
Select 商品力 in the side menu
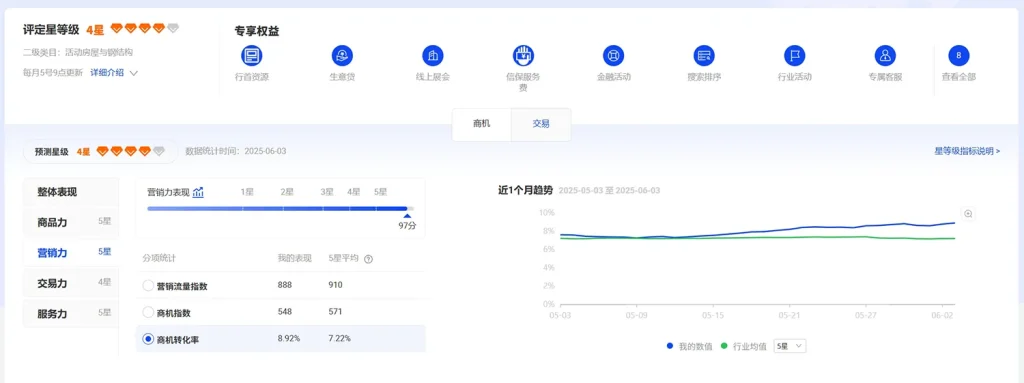71,222
